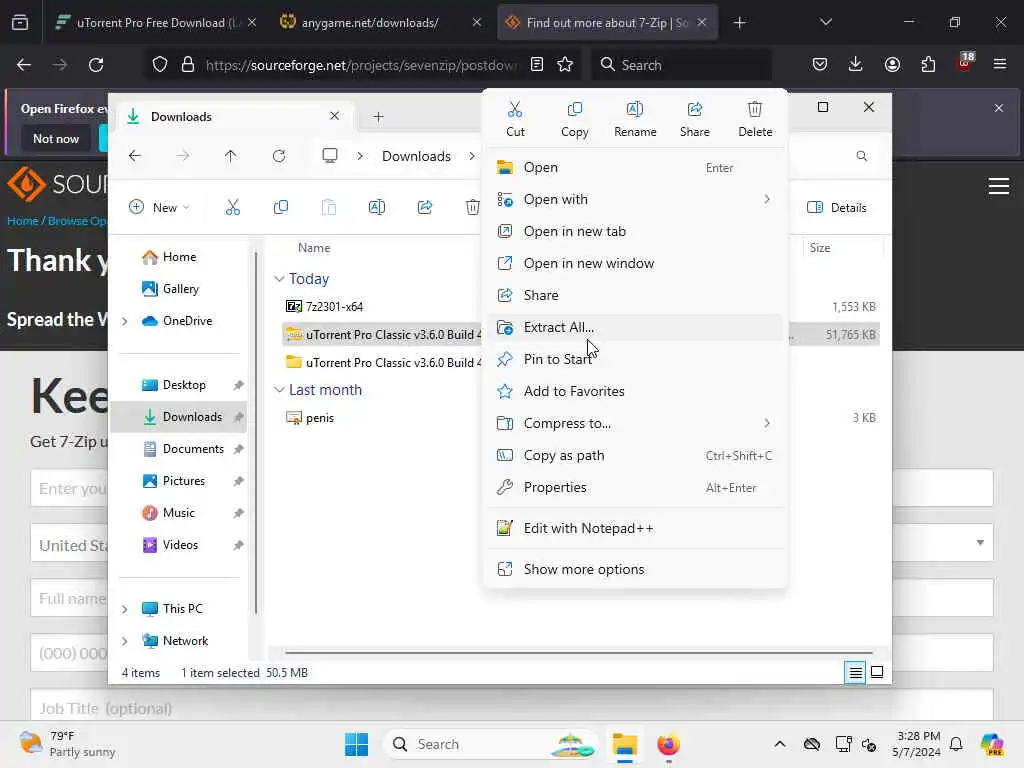This screenshot has height=768, width=1024.
Task: Select the penis file
Action: 310,418
